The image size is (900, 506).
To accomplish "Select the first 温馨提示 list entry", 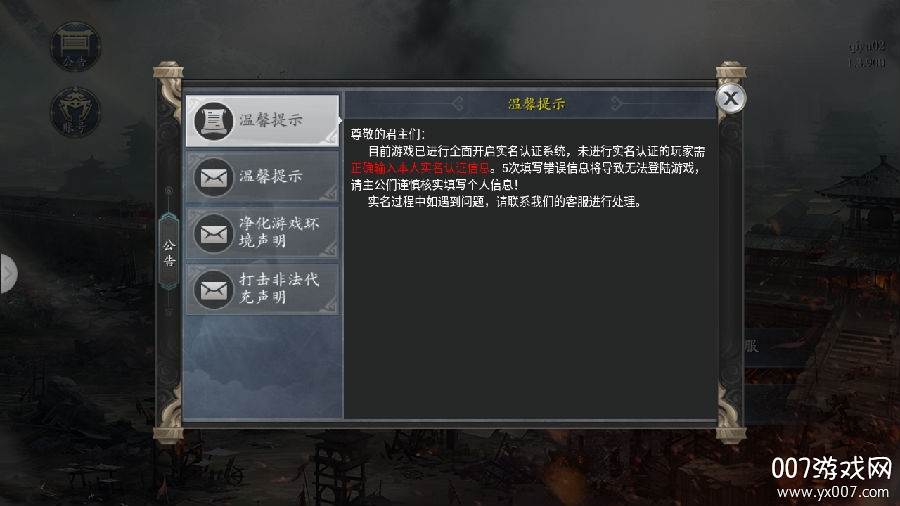I will point(262,120).
